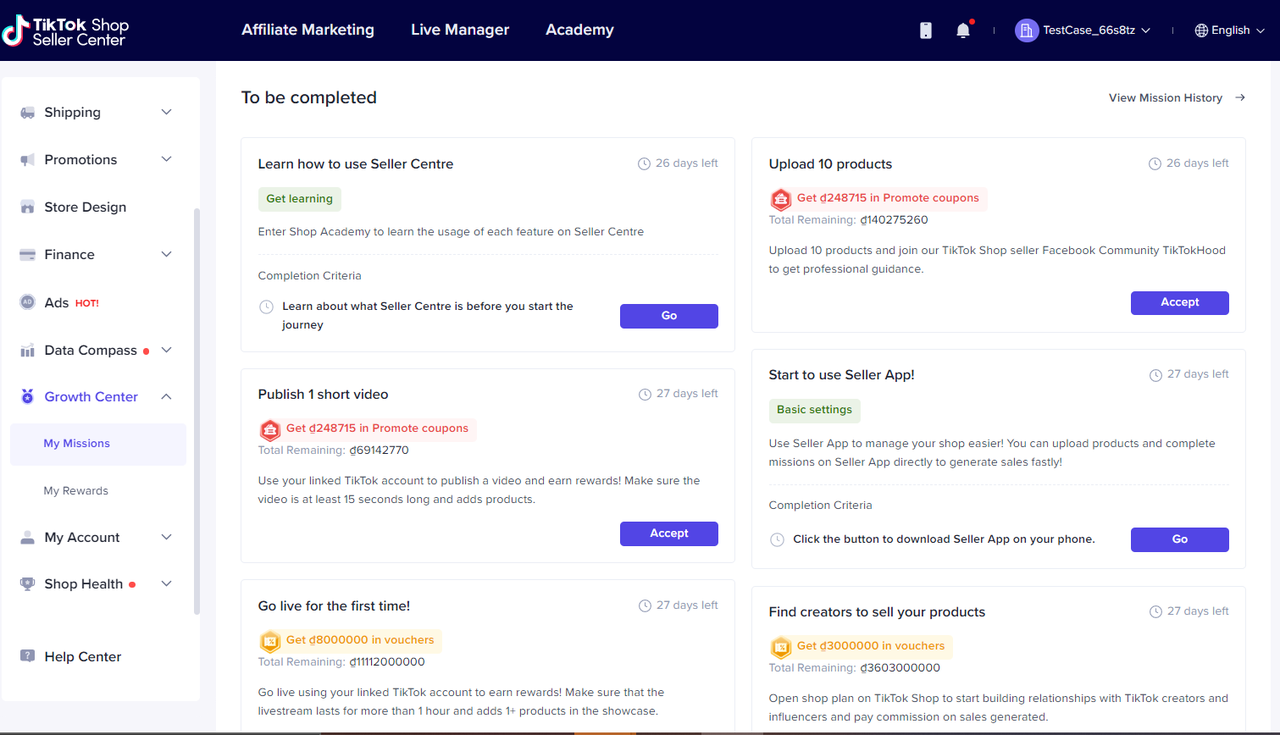Click Go on Start to use Seller App
1280x735 pixels.
point(1180,540)
